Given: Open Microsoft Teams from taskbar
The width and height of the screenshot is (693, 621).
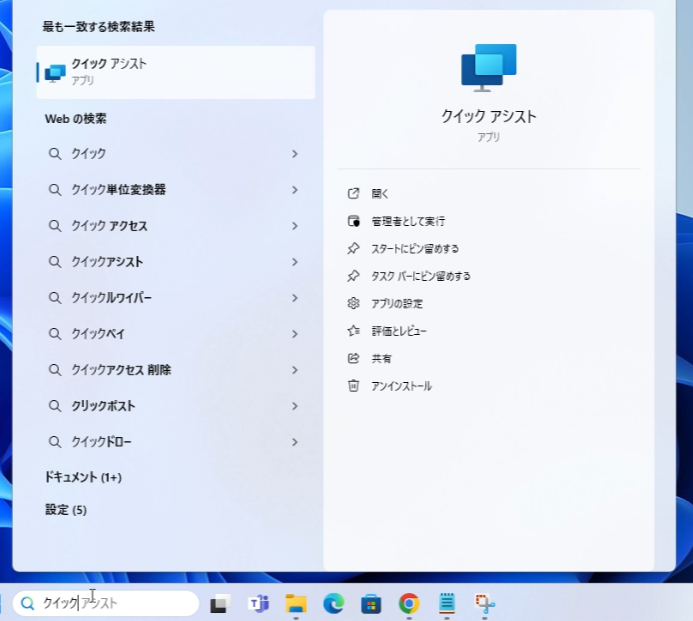Looking at the screenshot, I should pyautogui.click(x=258, y=603).
